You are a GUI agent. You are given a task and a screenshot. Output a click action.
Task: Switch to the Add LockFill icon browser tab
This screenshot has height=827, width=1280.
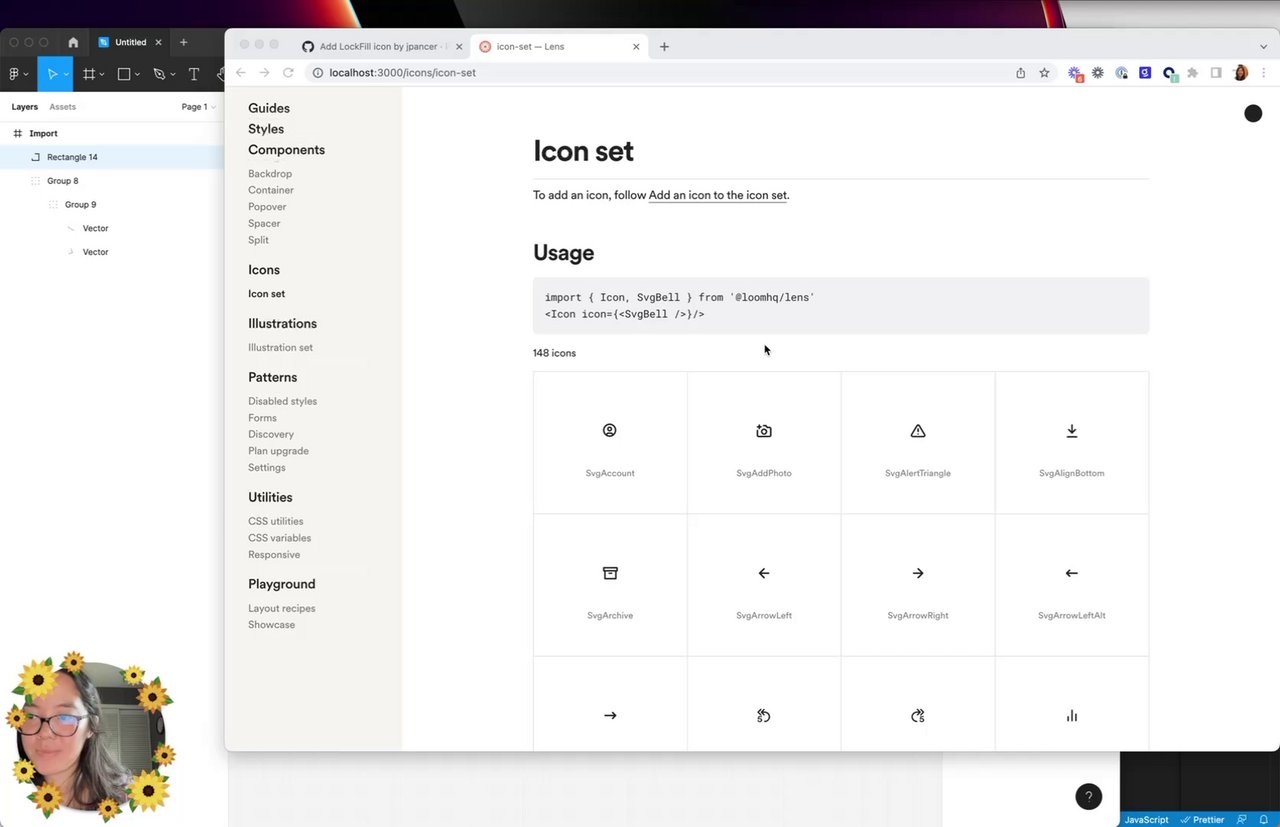(x=378, y=47)
